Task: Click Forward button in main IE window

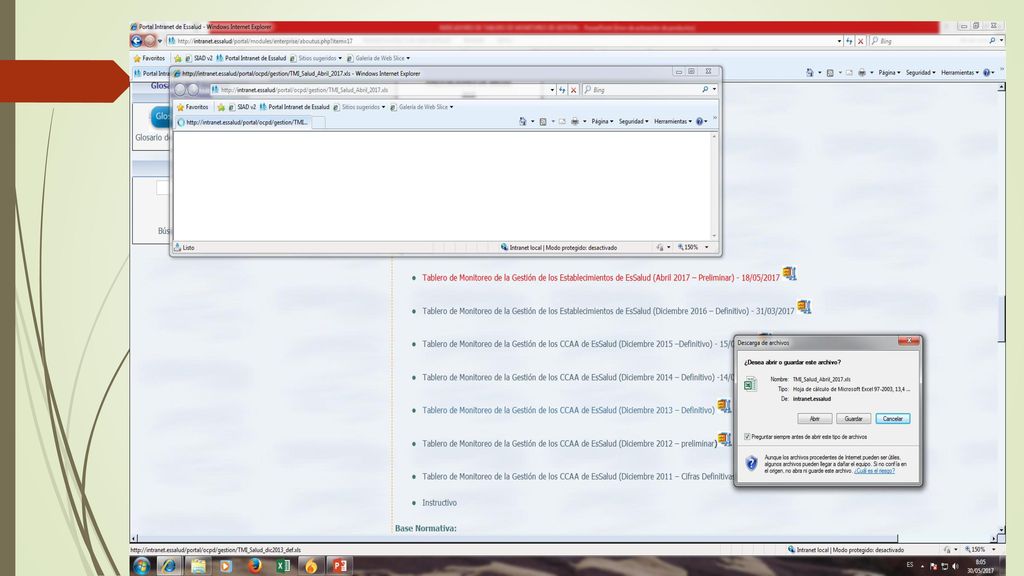Action: tap(150, 40)
